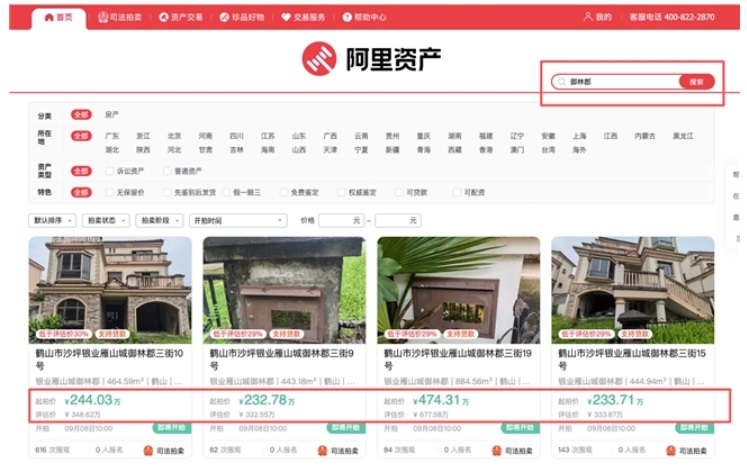
Task: Focus the minimum price input
Action: (x=341, y=221)
